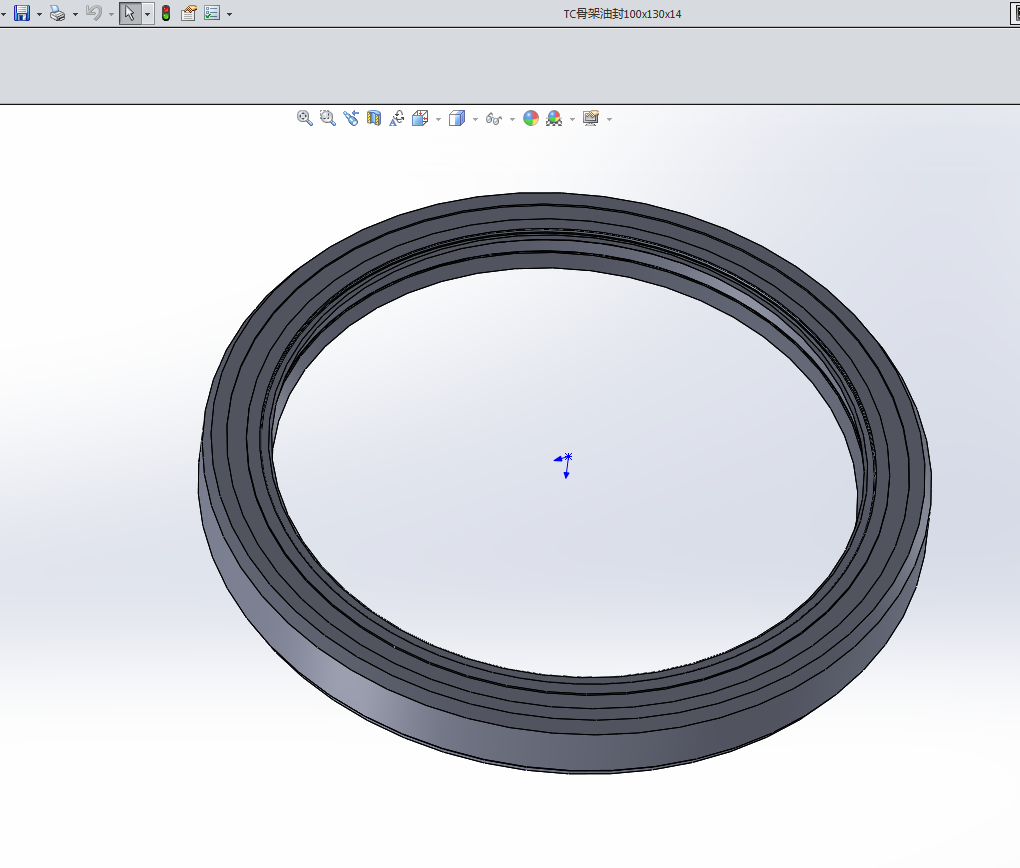1020x868 pixels.
Task: Click the Previous View icon
Action: [351, 118]
